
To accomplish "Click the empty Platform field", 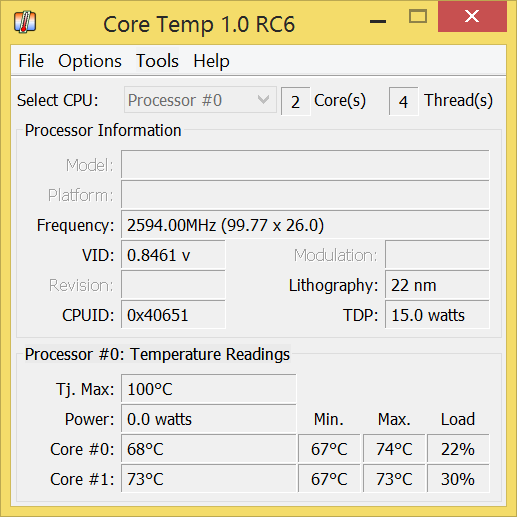I will pos(305,194).
